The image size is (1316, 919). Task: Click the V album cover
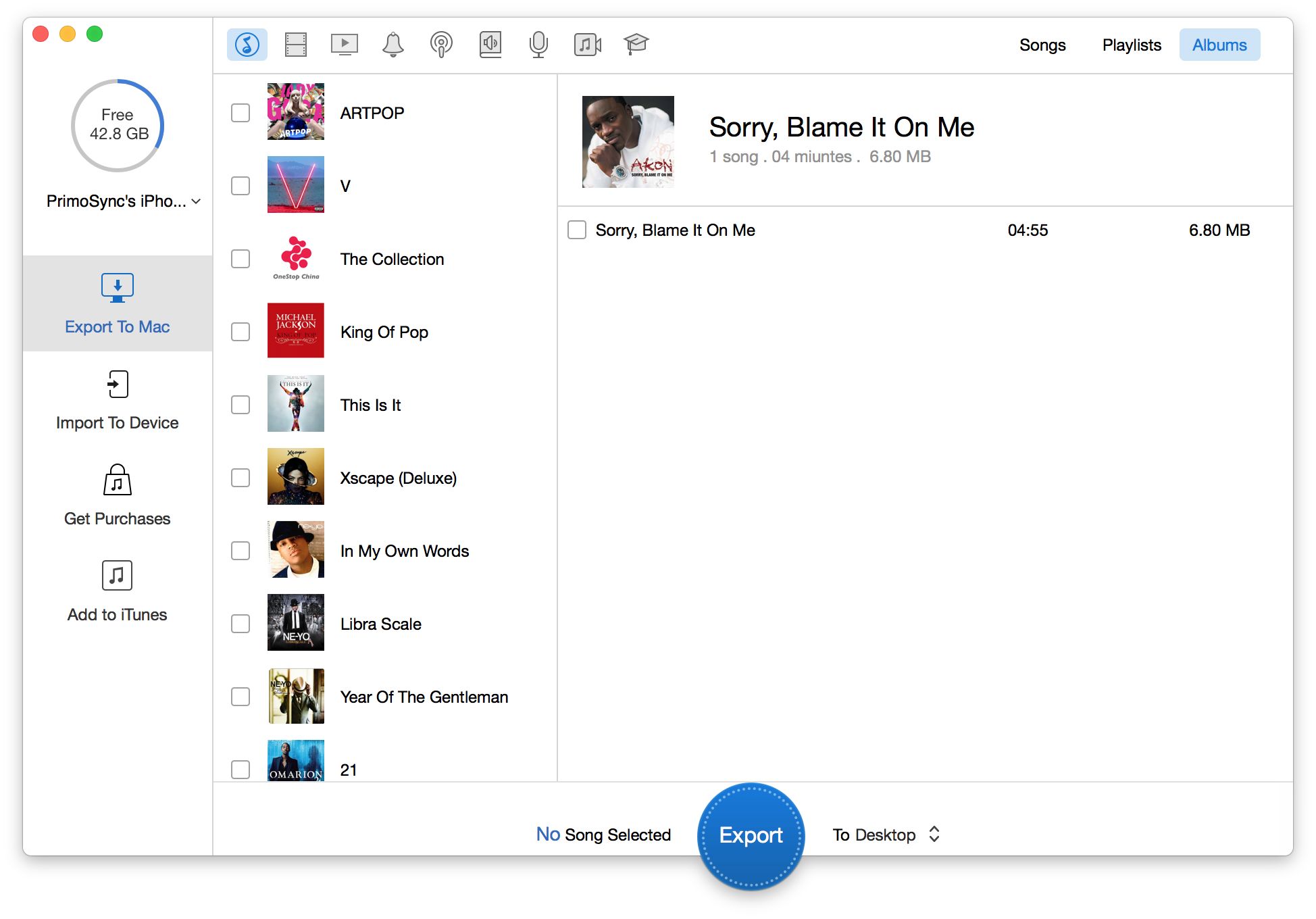296,184
